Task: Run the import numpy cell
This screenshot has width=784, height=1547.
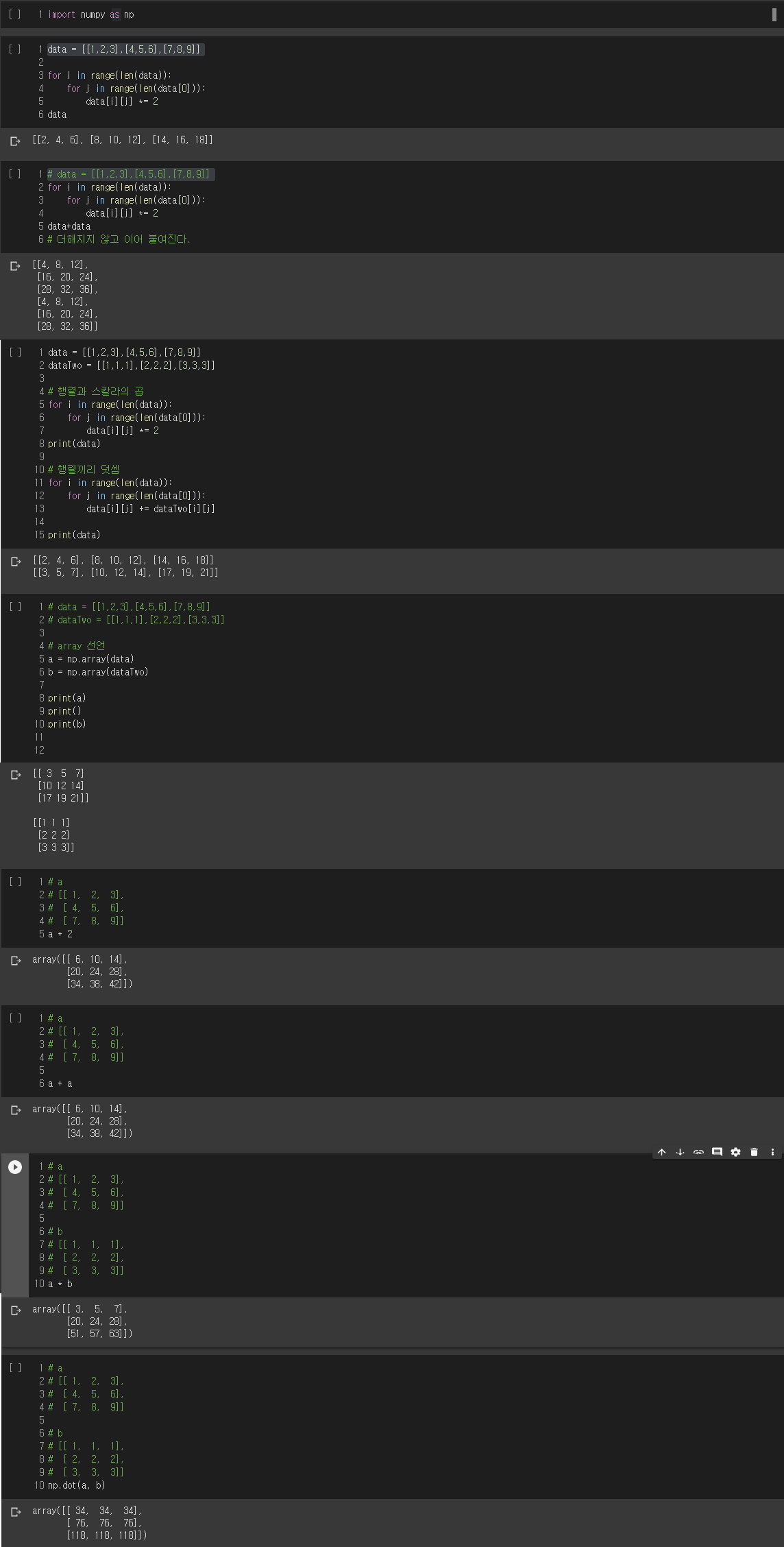Action: pyautogui.click(x=15, y=14)
